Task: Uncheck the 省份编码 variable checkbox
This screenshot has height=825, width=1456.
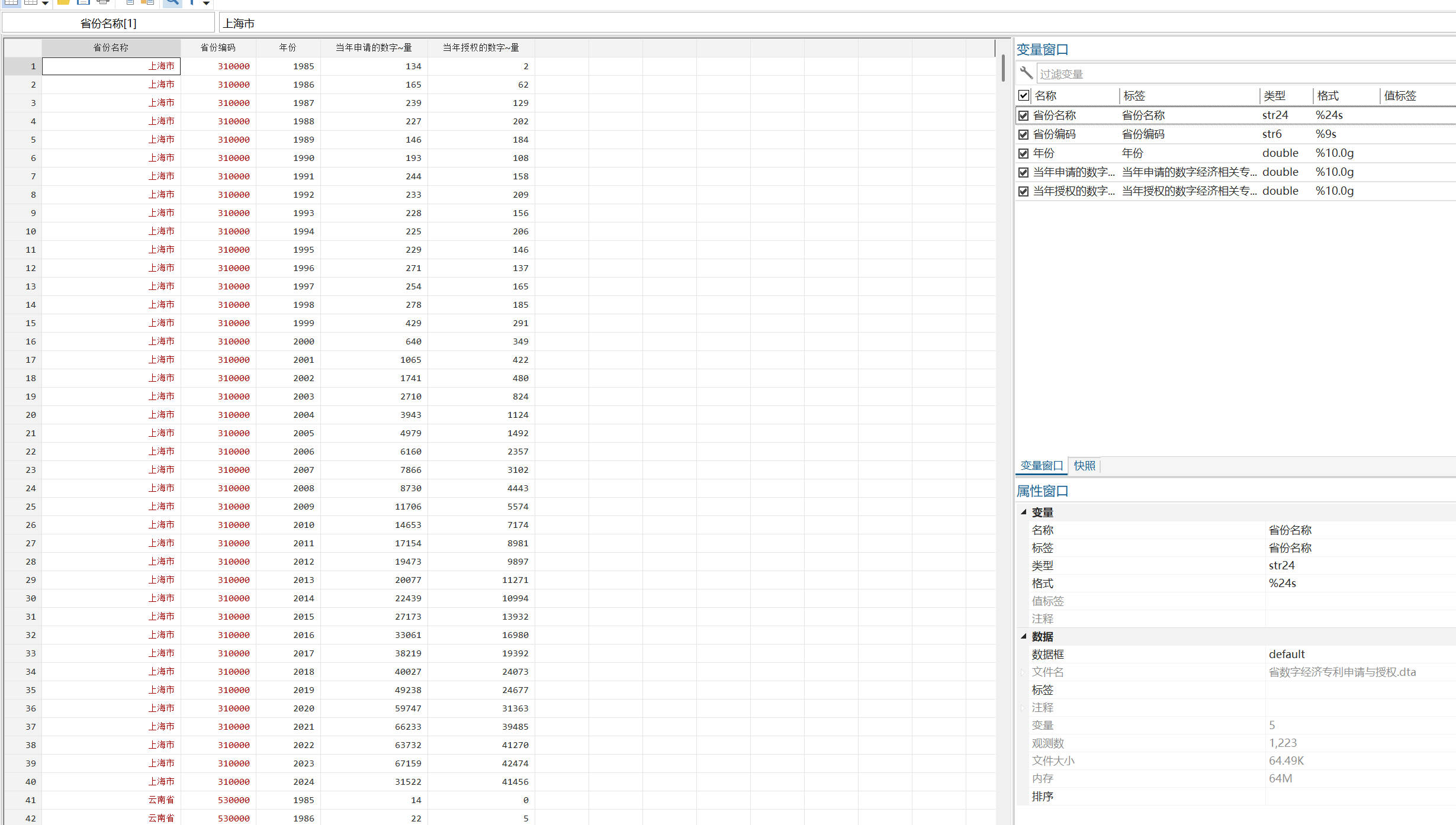Action: [x=1023, y=134]
